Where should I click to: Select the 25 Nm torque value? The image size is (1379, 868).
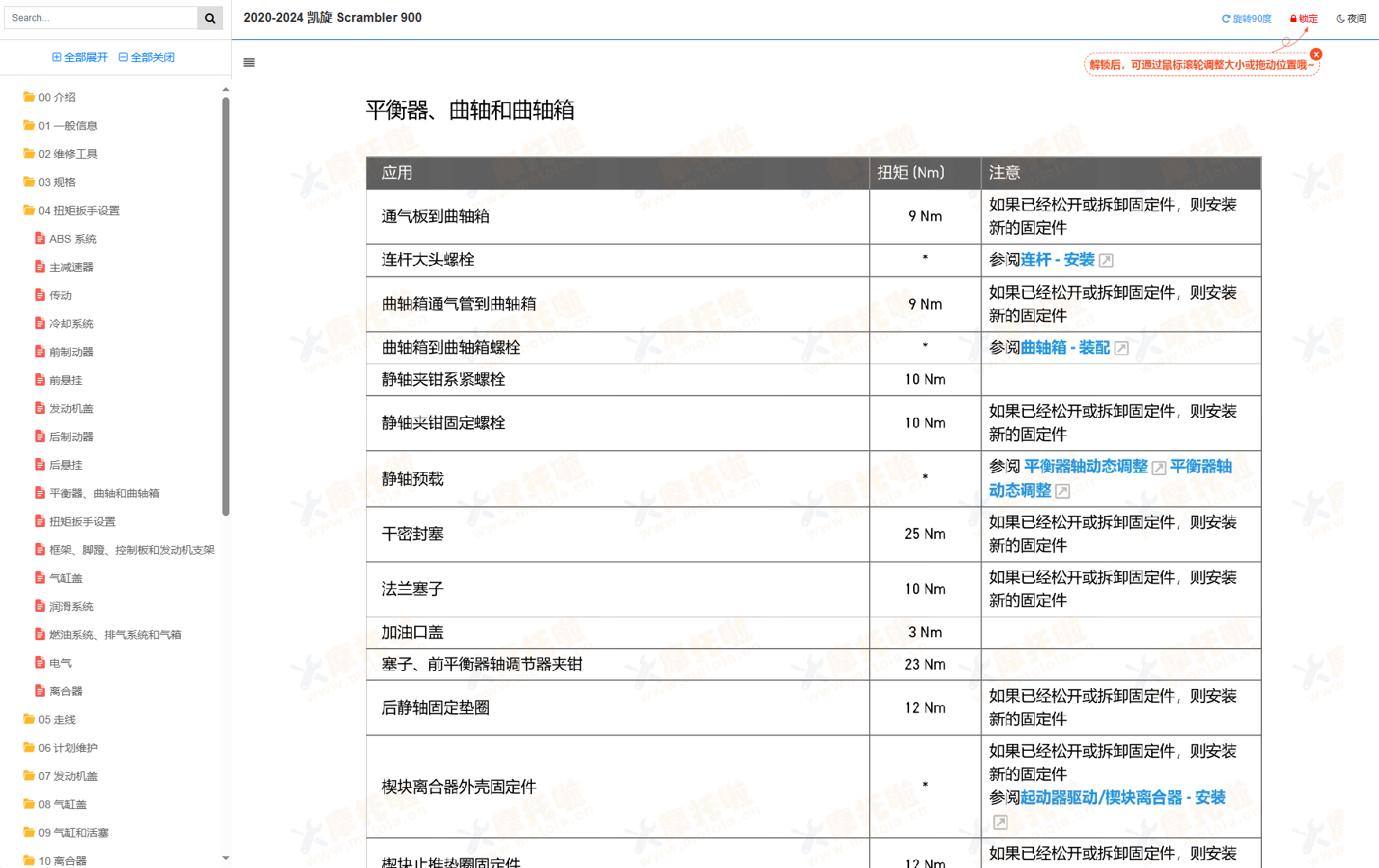[925, 534]
